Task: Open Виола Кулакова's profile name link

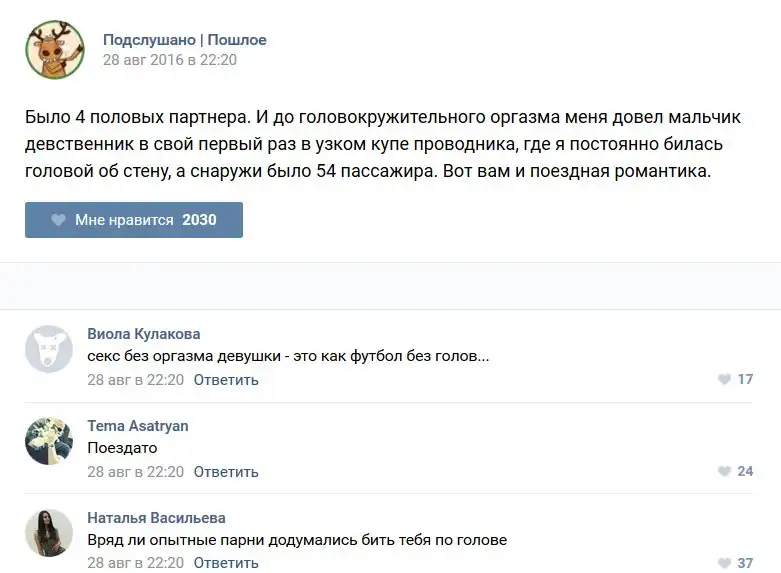Action: click(143, 334)
